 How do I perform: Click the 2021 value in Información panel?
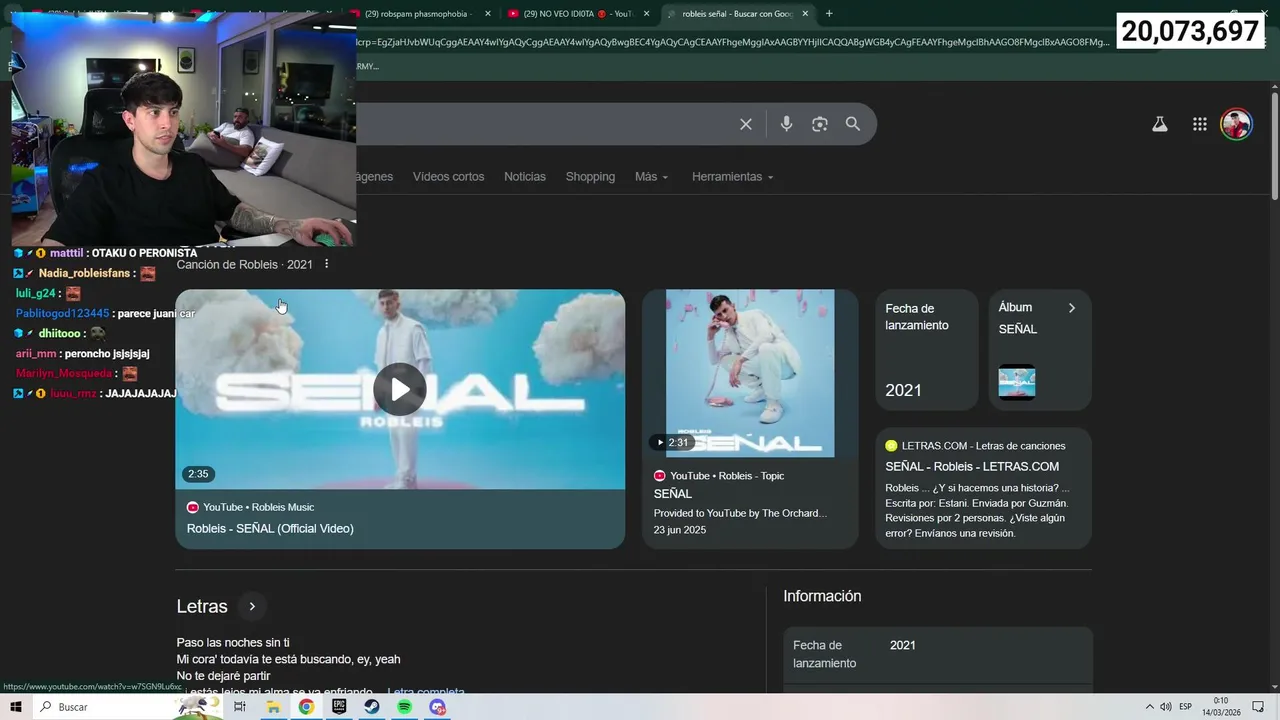pyautogui.click(x=903, y=645)
